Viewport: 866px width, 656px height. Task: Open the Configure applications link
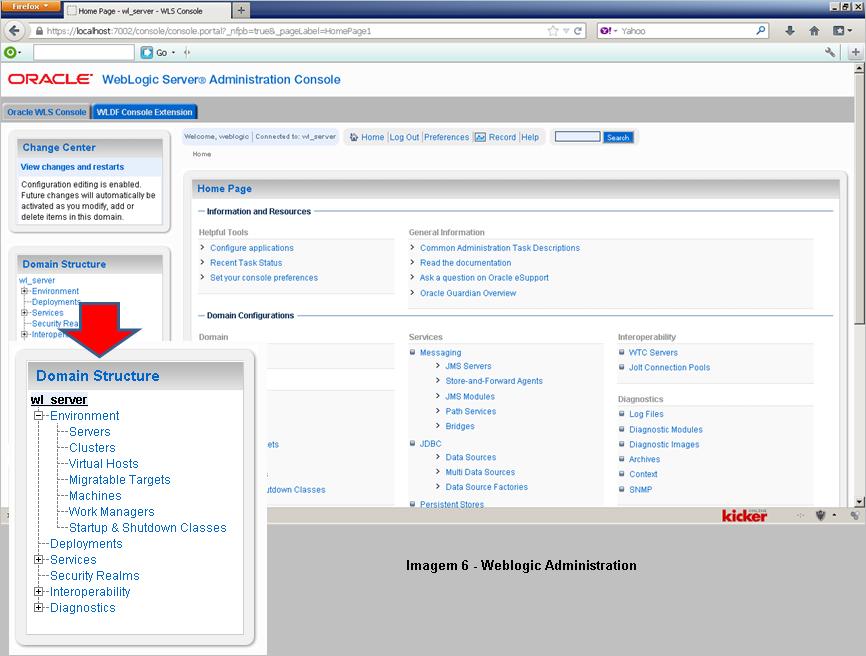coord(252,248)
